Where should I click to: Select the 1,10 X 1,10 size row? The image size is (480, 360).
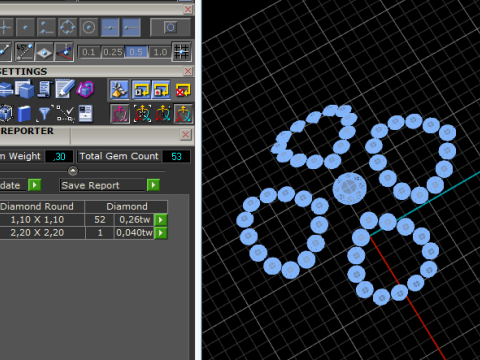42,220
